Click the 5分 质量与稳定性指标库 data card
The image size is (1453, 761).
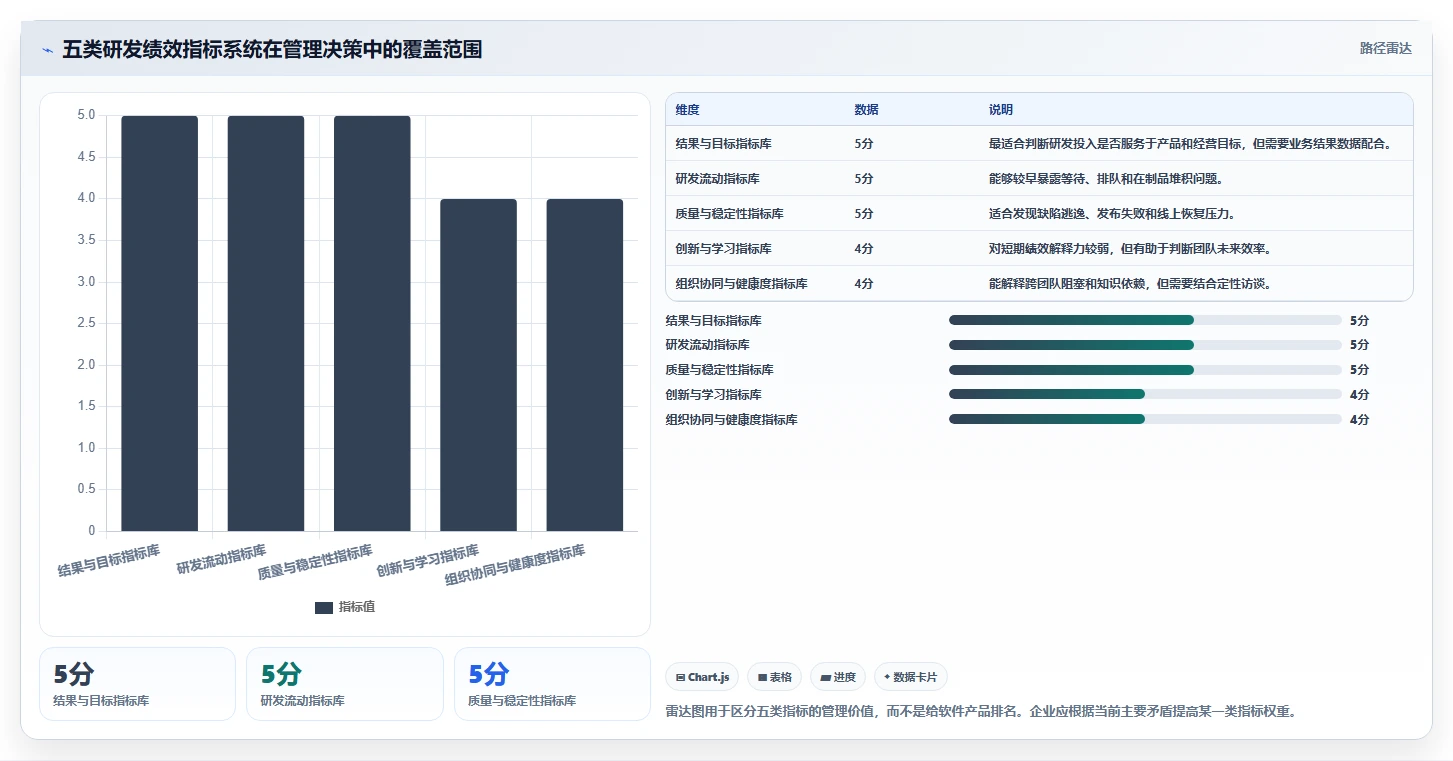pyautogui.click(x=552, y=684)
